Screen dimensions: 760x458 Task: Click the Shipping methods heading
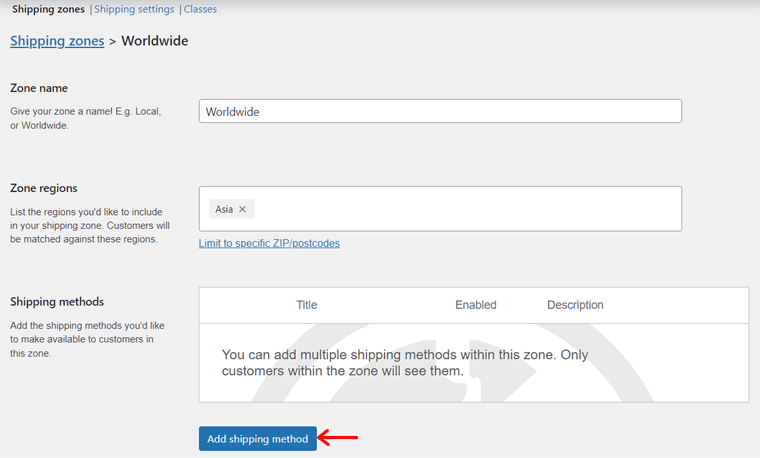click(57, 302)
